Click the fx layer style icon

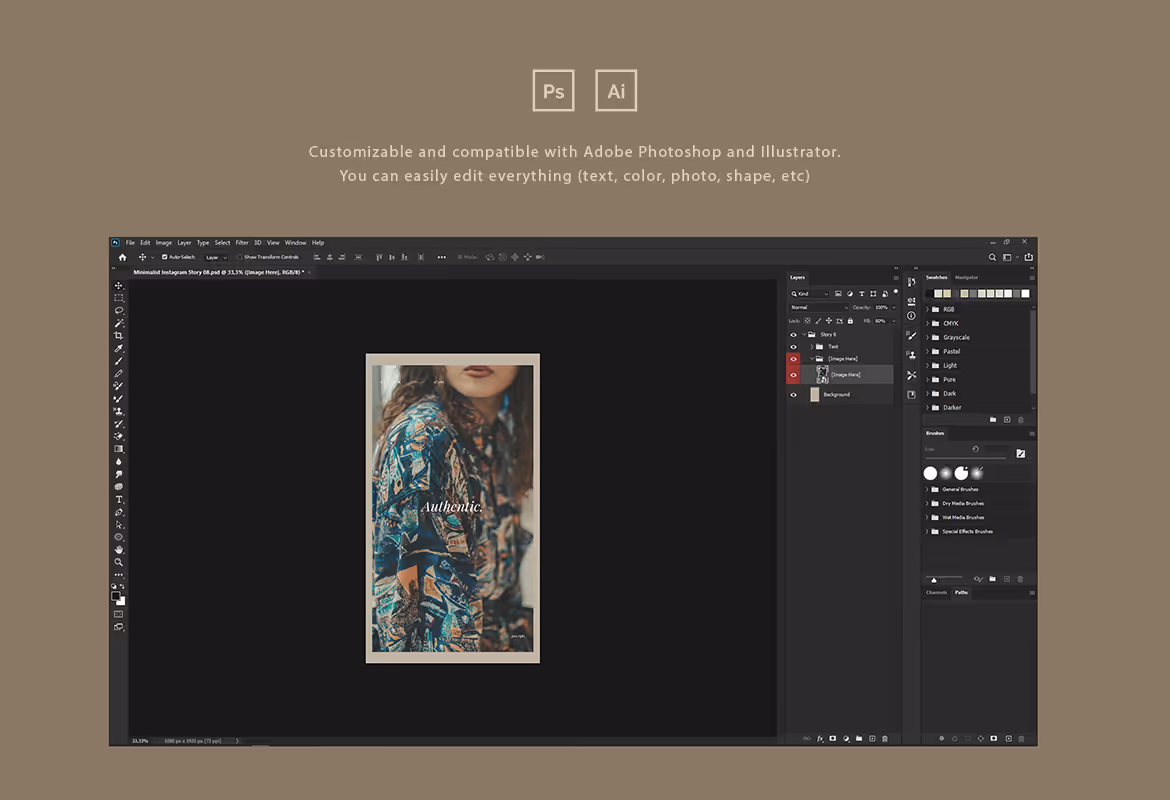pos(820,738)
